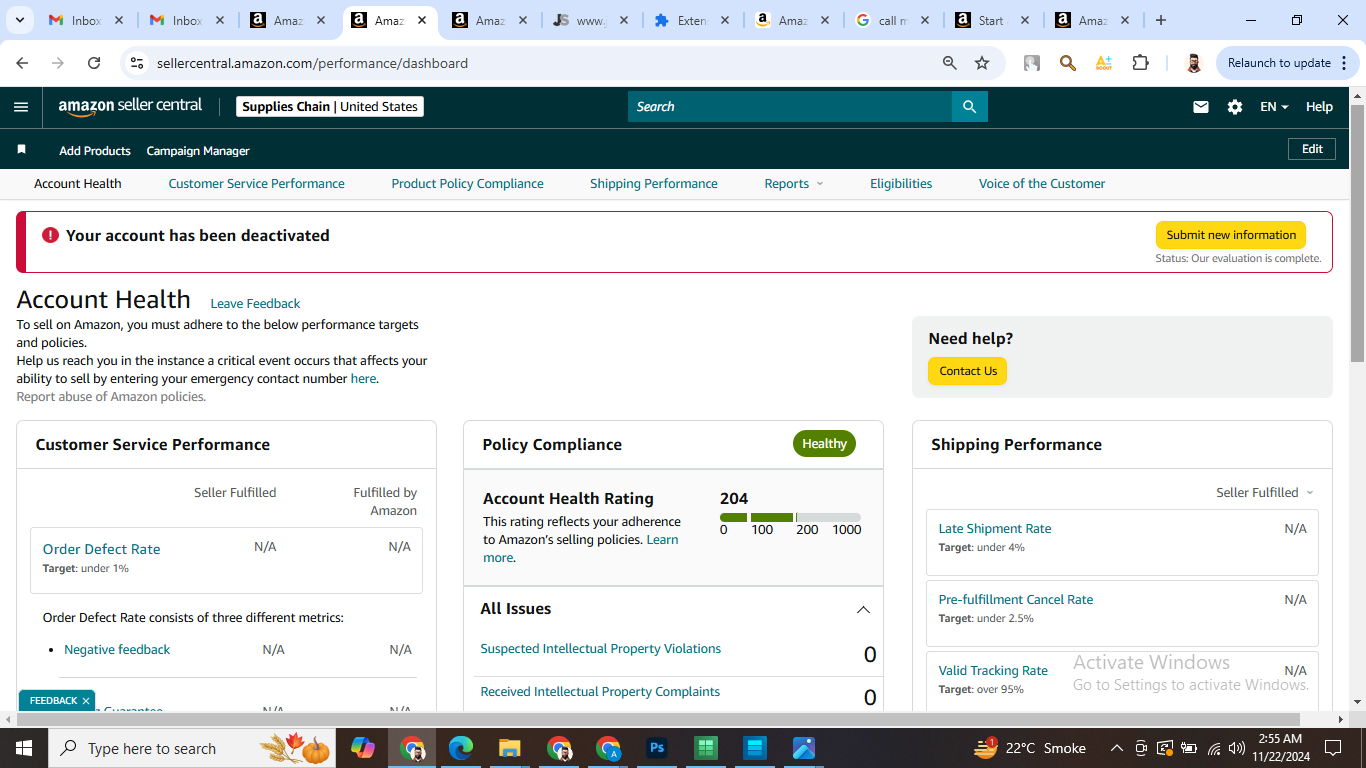Image resolution: width=1366 pixels, height=768 pixels.
Task: Open Microsoft Edge from taskbar
Action: (461, 748)
